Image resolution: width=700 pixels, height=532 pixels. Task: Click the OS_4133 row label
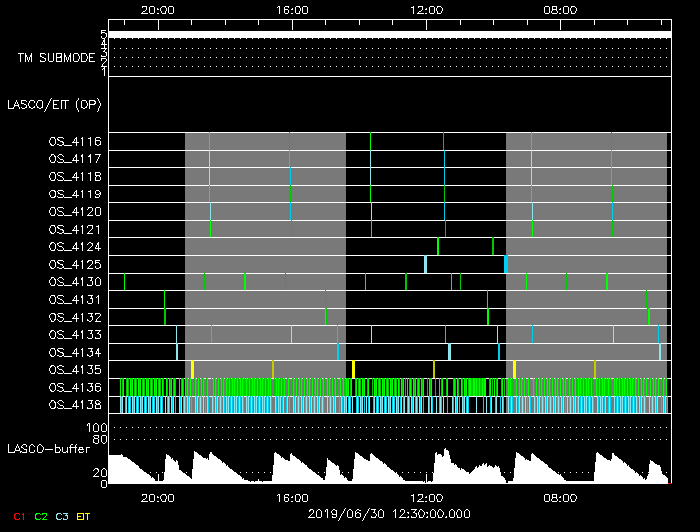pos(75,335)
